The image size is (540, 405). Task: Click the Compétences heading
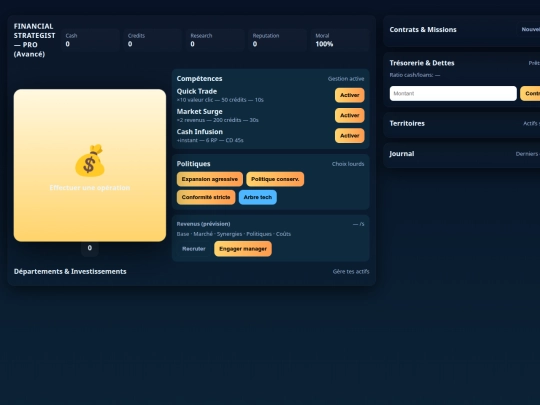(199, 79)
